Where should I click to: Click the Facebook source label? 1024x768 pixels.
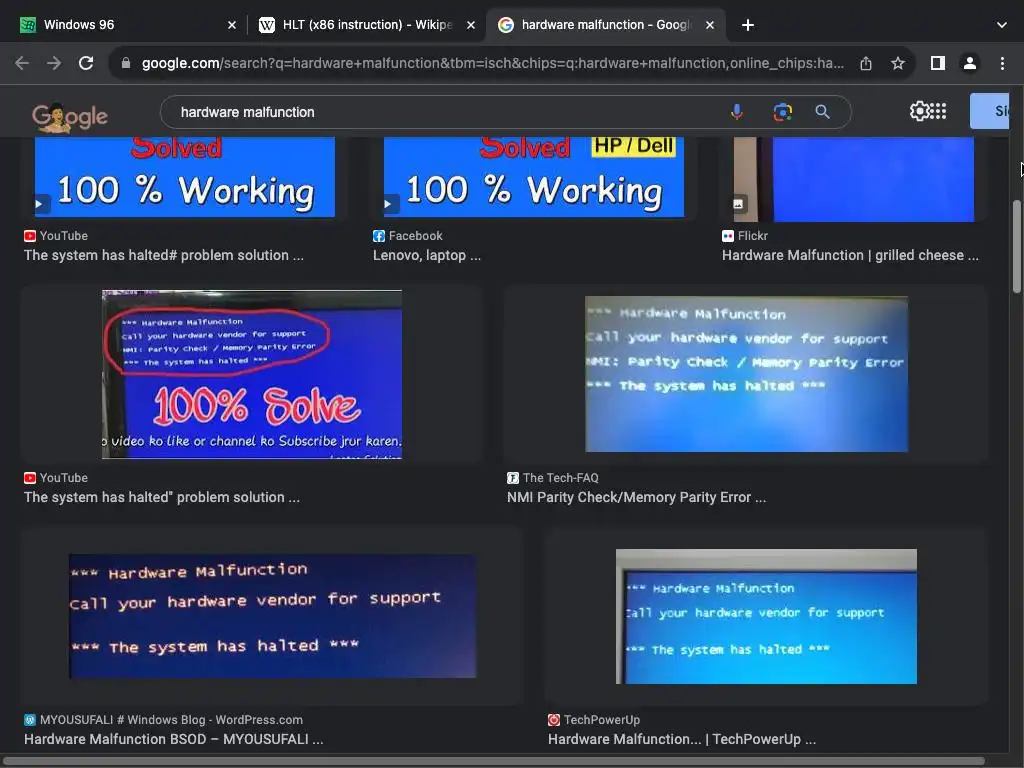point(415,236)
